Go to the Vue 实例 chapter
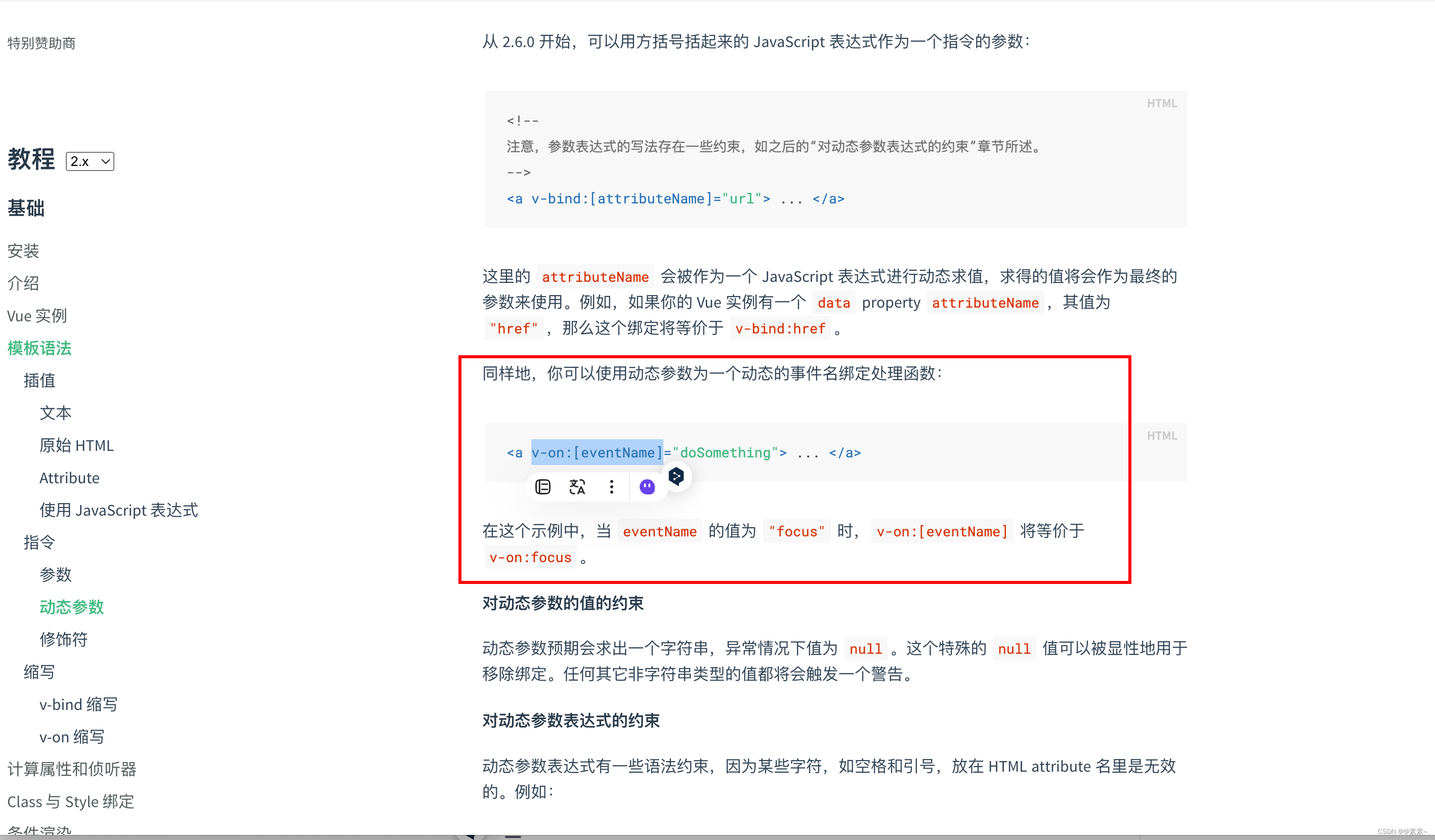This screenshot has width=1435, height=840. tap(37, 315)
